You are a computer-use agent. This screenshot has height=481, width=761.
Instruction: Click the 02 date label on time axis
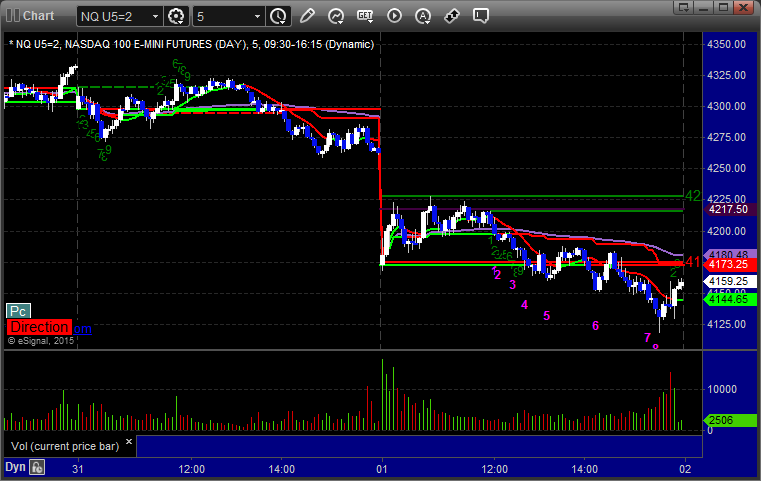point(685,469)
